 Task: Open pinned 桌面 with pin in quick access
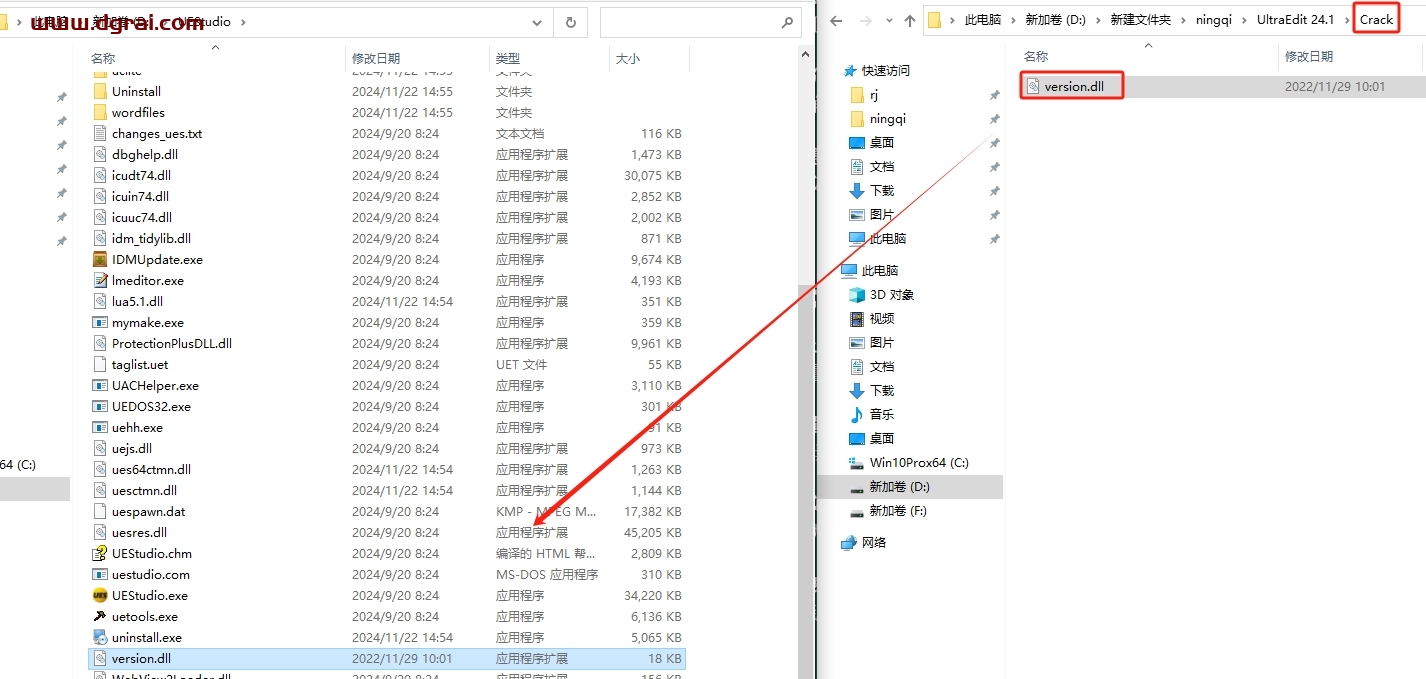coord(871,142)
